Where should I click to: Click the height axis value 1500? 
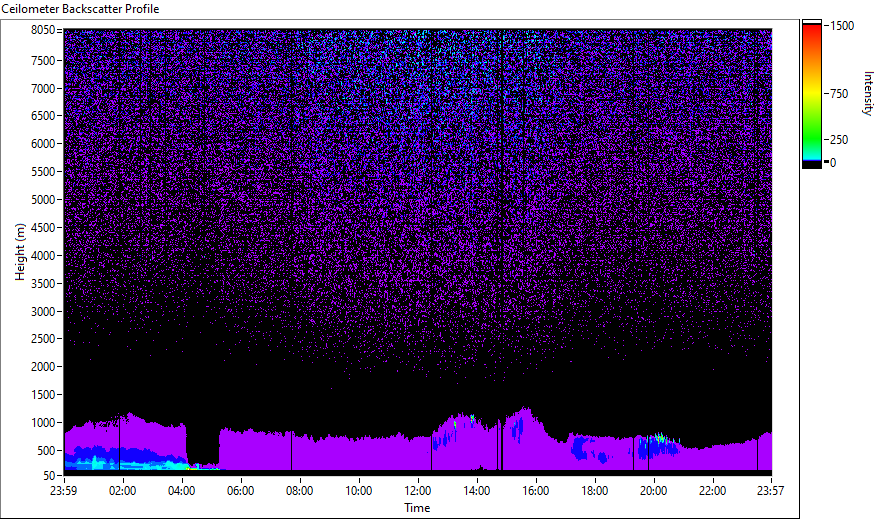tap(43, 395)
